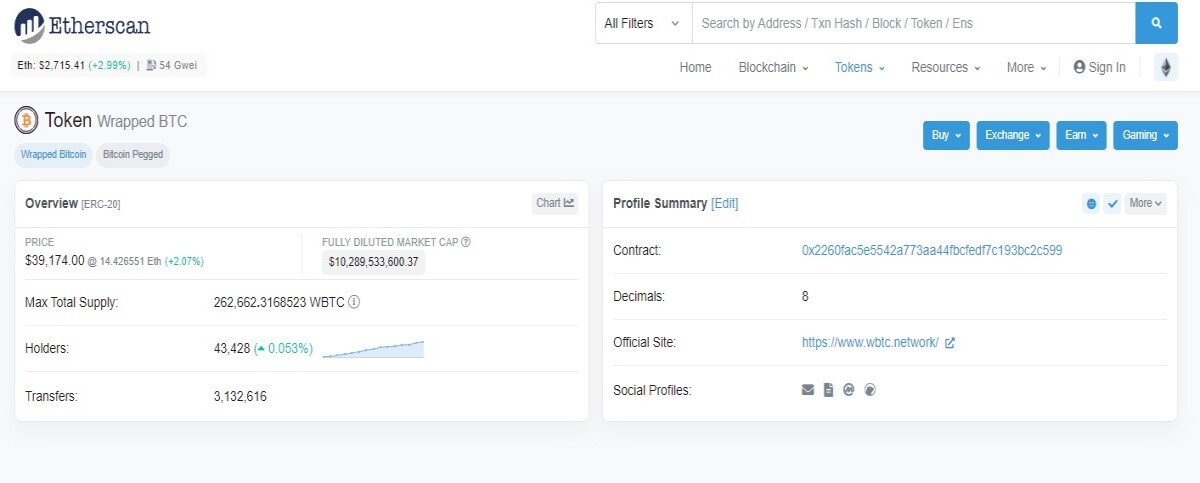Open the email social profile icon

tap(808, 390)
